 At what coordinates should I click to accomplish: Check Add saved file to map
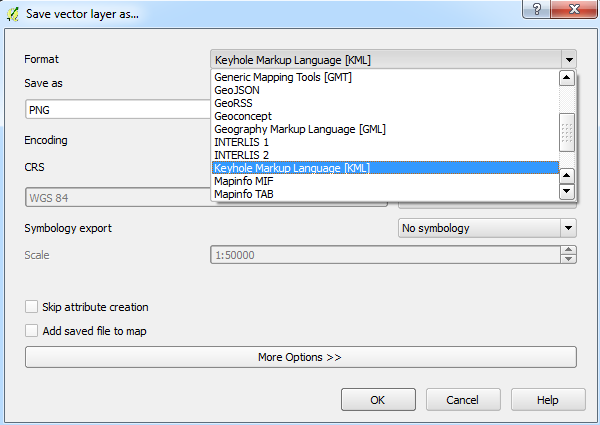(x=31, y=331)
